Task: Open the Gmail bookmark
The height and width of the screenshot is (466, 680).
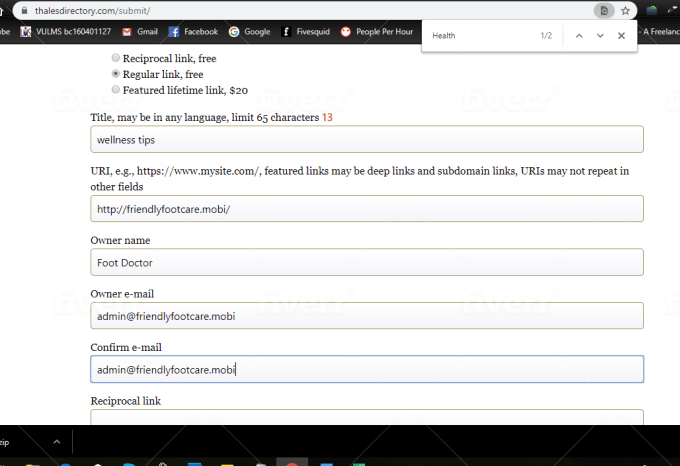Action: 139,32
